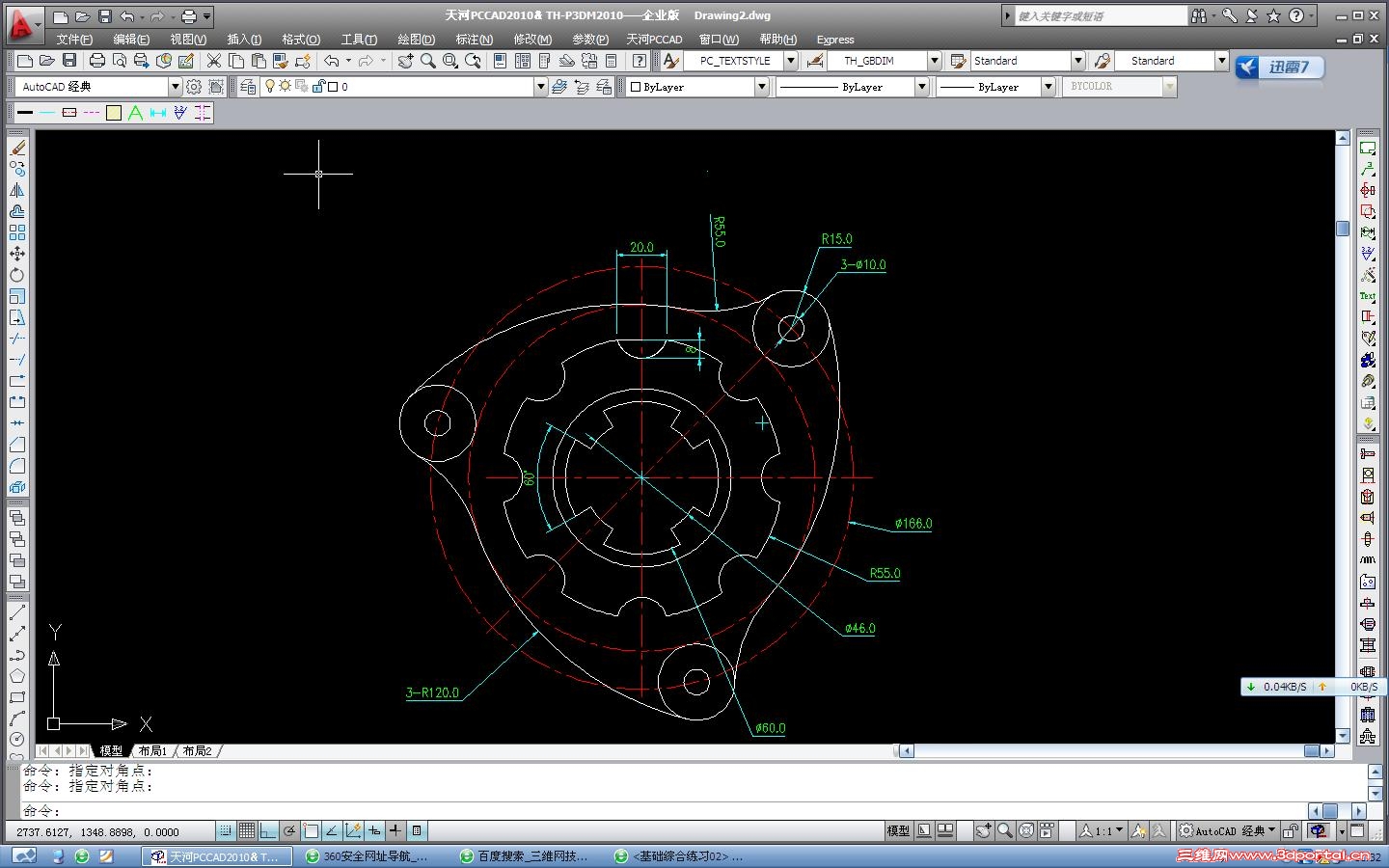This screenshot has height=868, width=1389.
Task: Toggle Dynamic Input in status bar
Action: click(374, 831)
